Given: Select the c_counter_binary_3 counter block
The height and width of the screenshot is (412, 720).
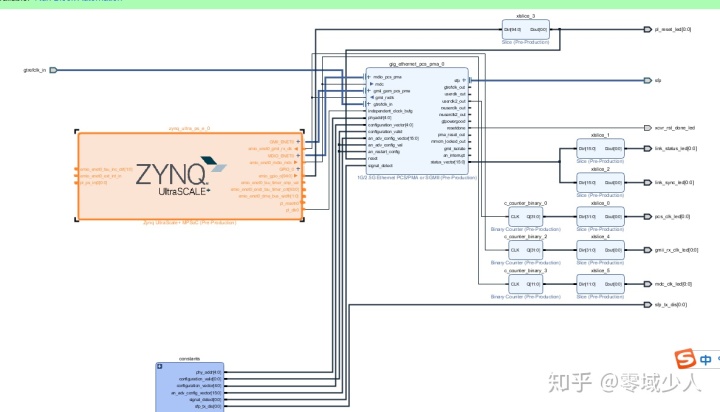Looking at the screenshot, I should (525, 284).
